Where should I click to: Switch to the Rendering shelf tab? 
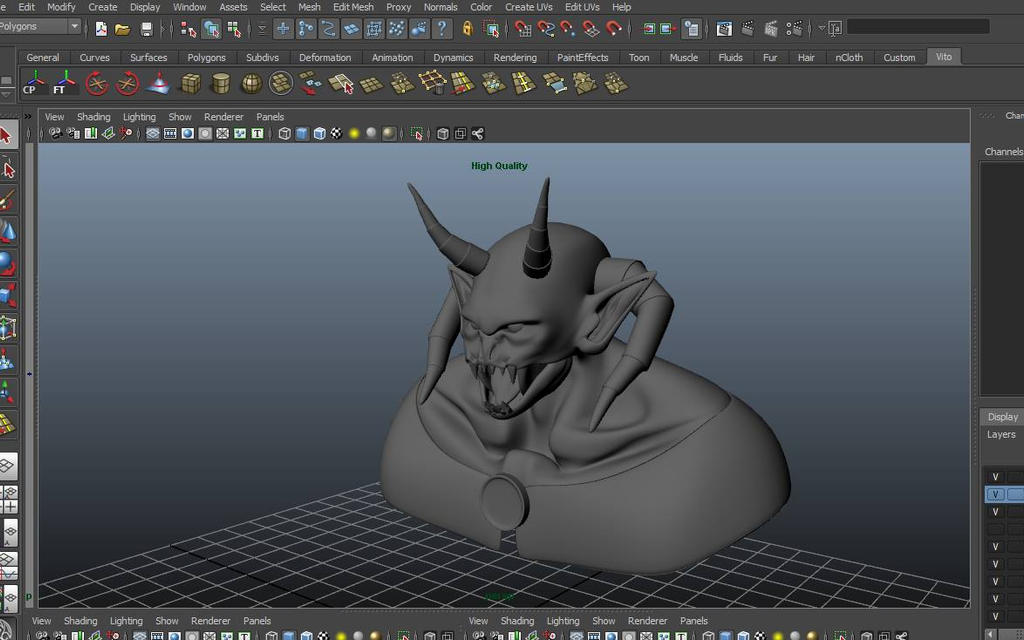click(515, 57)
